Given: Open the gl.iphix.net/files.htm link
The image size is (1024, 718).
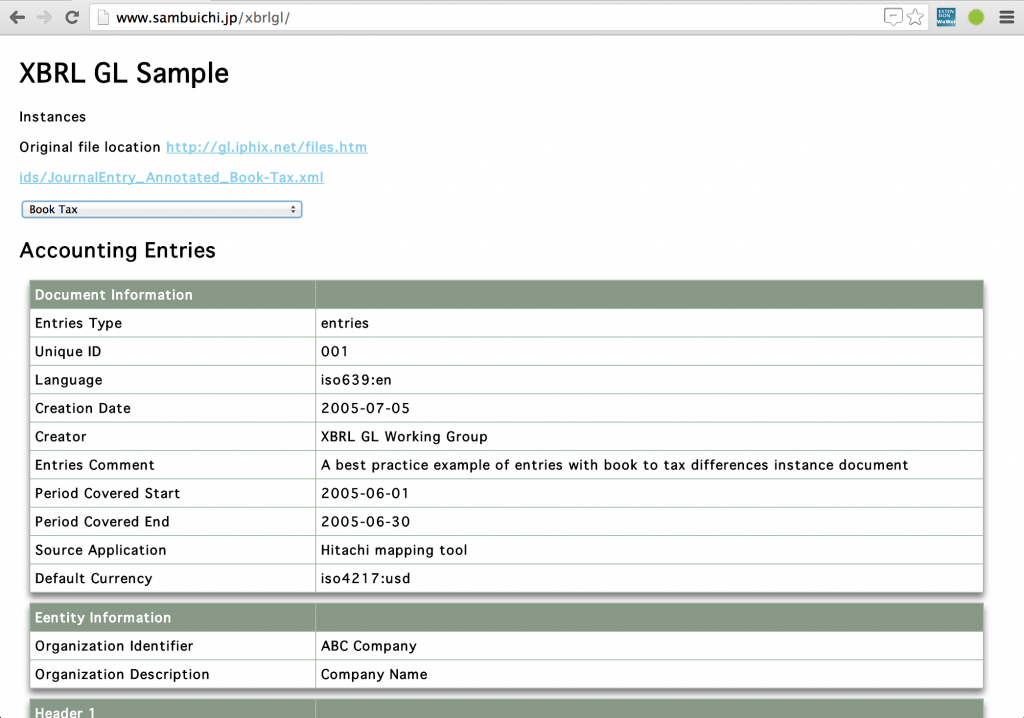Looking at the screenshot, I should (266, 147).
